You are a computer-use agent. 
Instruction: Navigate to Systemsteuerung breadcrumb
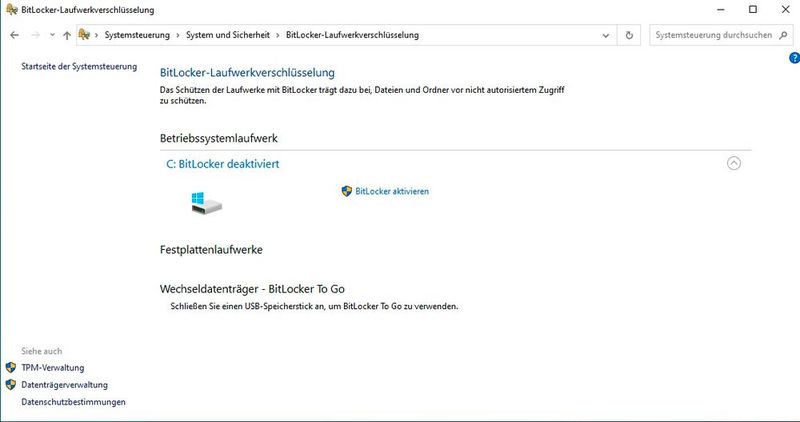pyautogui.click(x=137, y=35)
